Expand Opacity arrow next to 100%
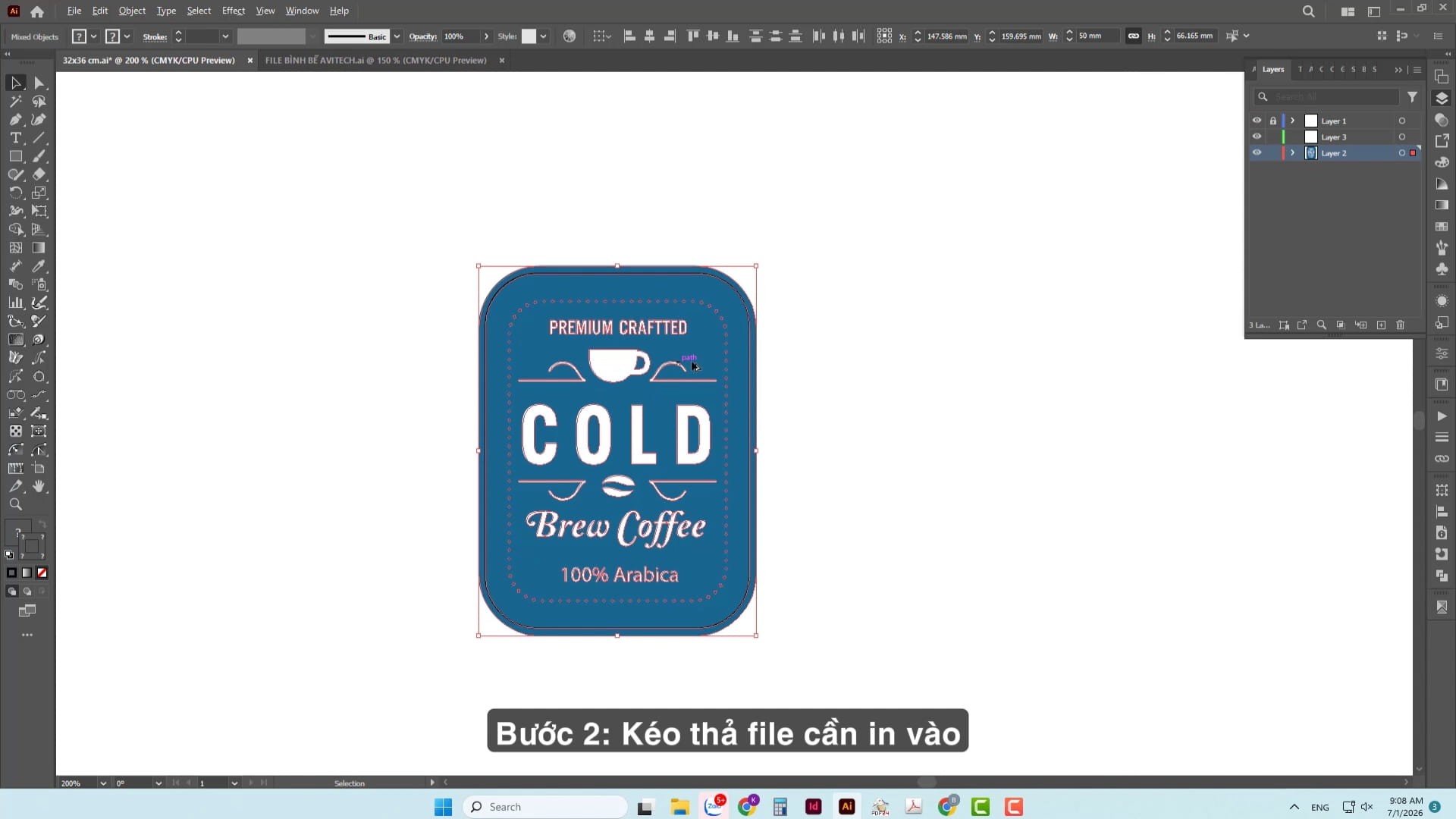The width and height of the screenshot is (1456, 819). point(486,36)
